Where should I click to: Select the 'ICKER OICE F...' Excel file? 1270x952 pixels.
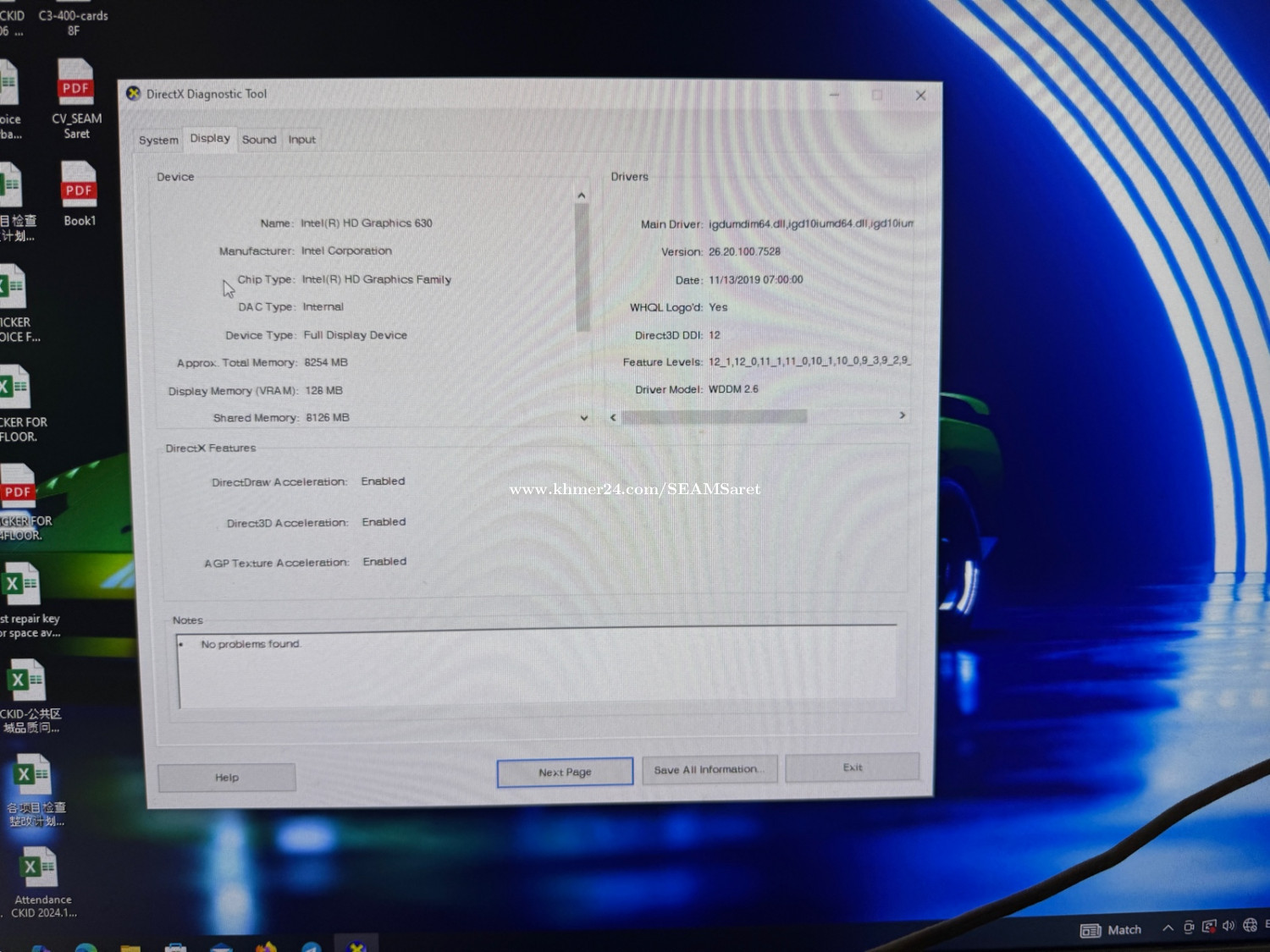[x=17, y=305]
